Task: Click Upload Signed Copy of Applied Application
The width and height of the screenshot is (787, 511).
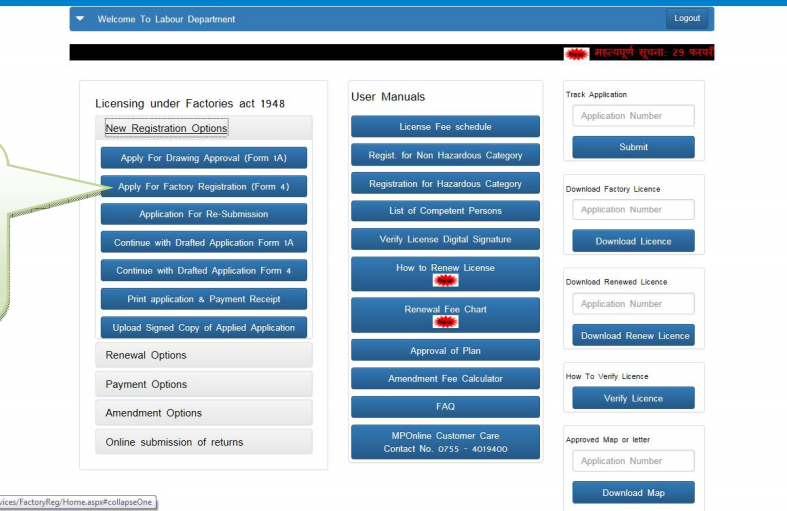Action: click(203, 328)
